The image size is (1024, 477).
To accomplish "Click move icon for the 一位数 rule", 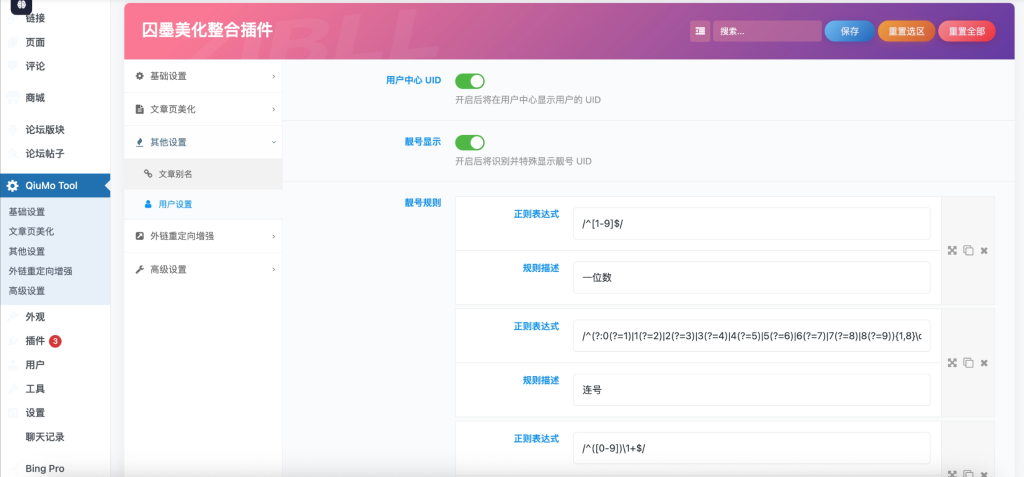I will click(952, 250).
